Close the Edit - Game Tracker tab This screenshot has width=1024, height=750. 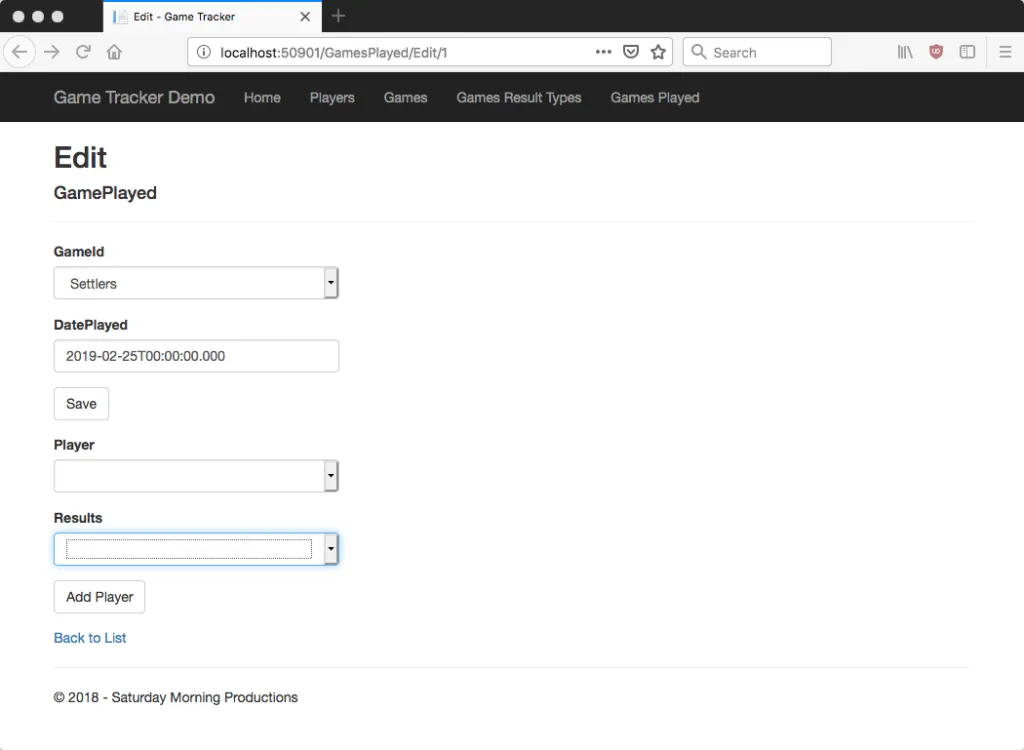(x=305, y=16)
